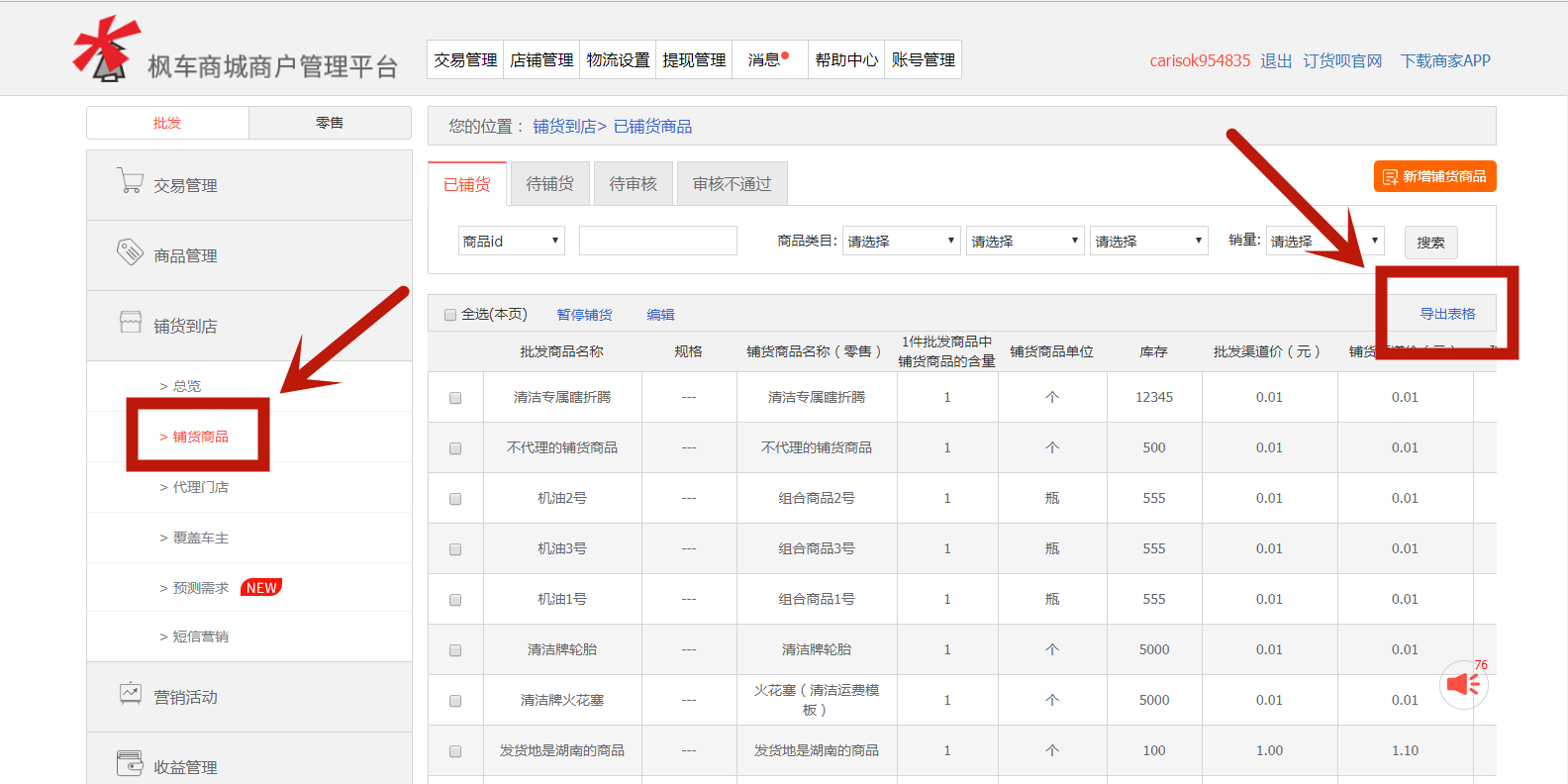
Task: Open 店铺管理 in top menu
Action: [541, 60]
